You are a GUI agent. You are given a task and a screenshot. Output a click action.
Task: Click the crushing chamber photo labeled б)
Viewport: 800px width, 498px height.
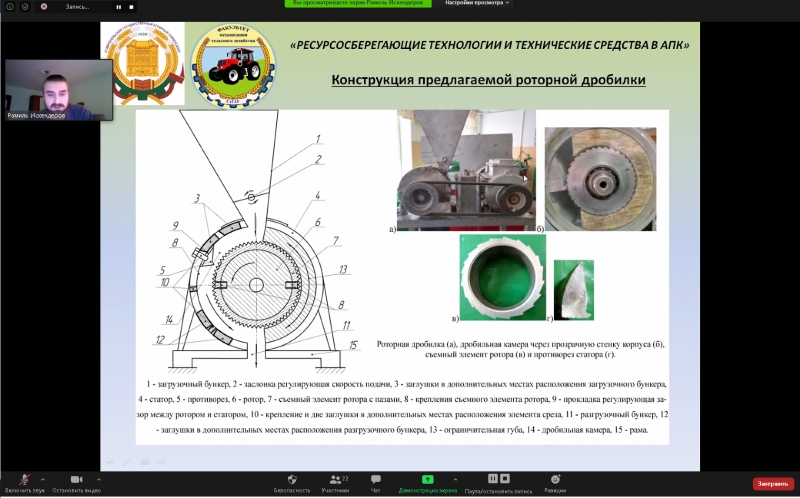tap(601, 179)
